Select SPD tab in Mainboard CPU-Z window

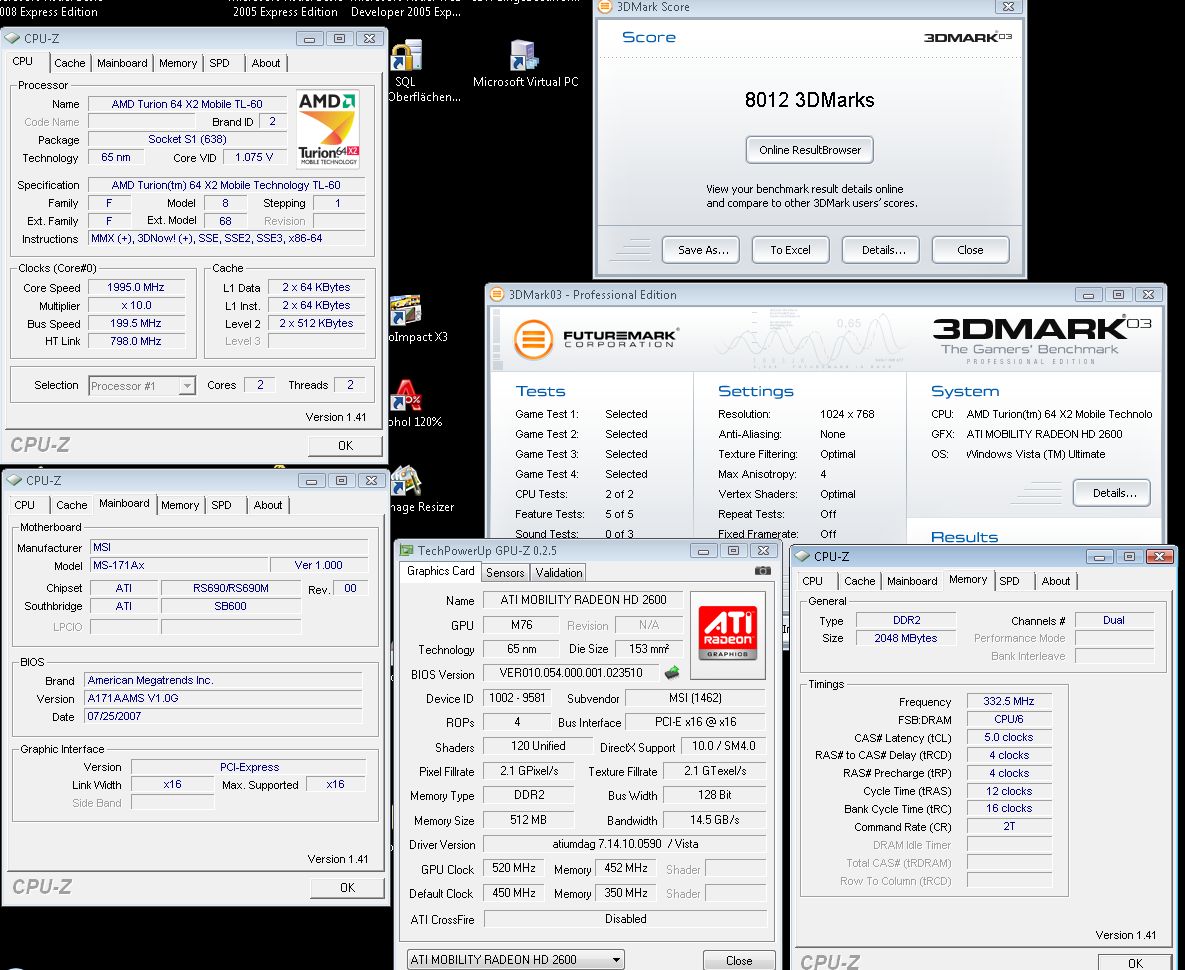(x=221, y=505)
